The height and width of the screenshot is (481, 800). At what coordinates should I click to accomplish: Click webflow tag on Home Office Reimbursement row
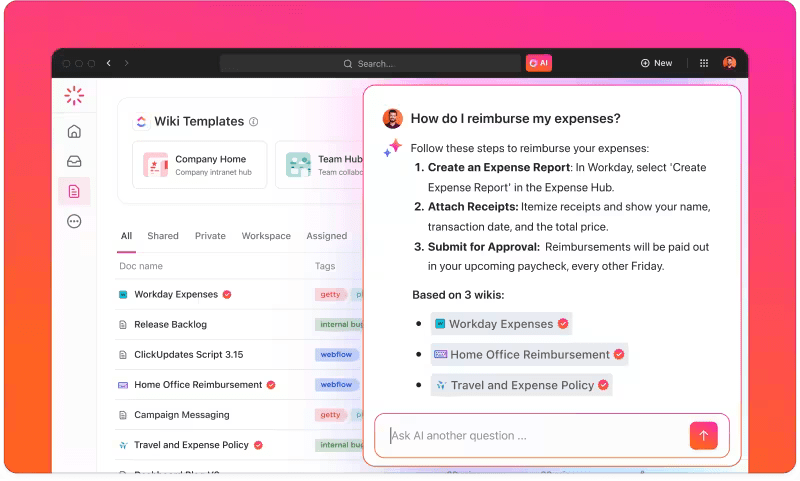coord(336,385)
